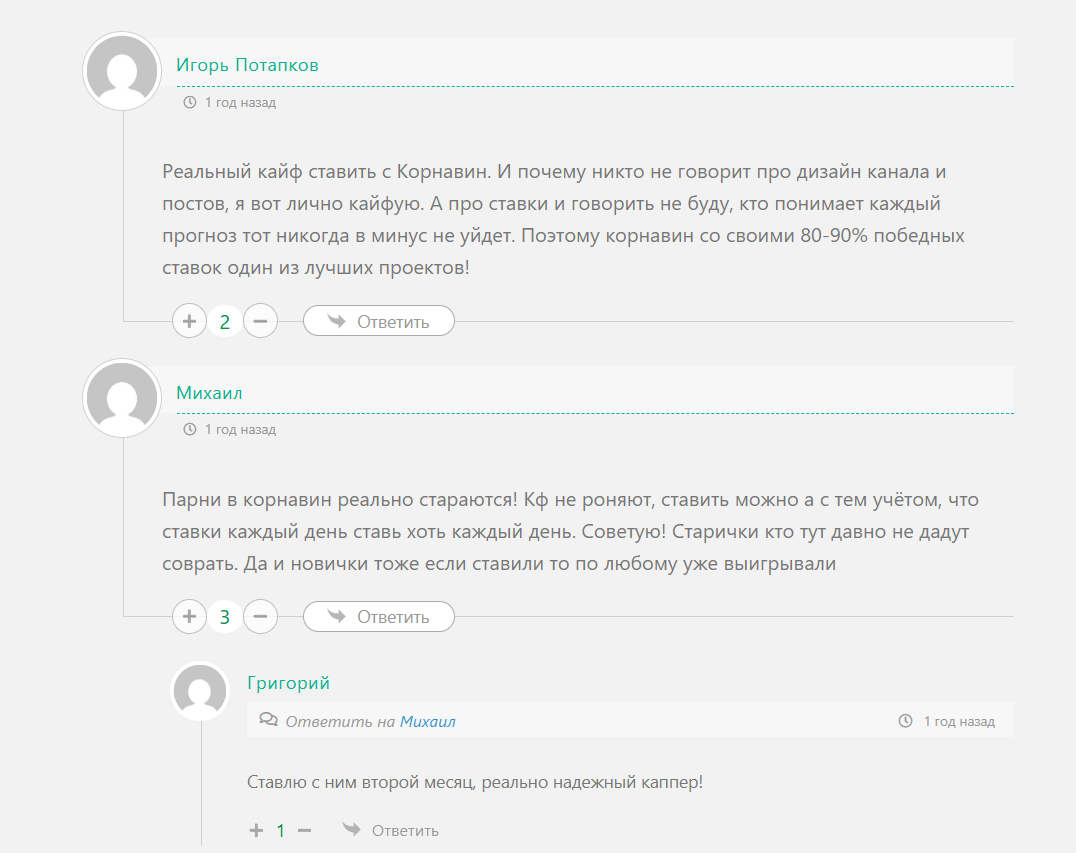Click vote count on Михаил's comment
Image resolution: width=1076 pixels, height=853 pixels.
click(225, 617)
